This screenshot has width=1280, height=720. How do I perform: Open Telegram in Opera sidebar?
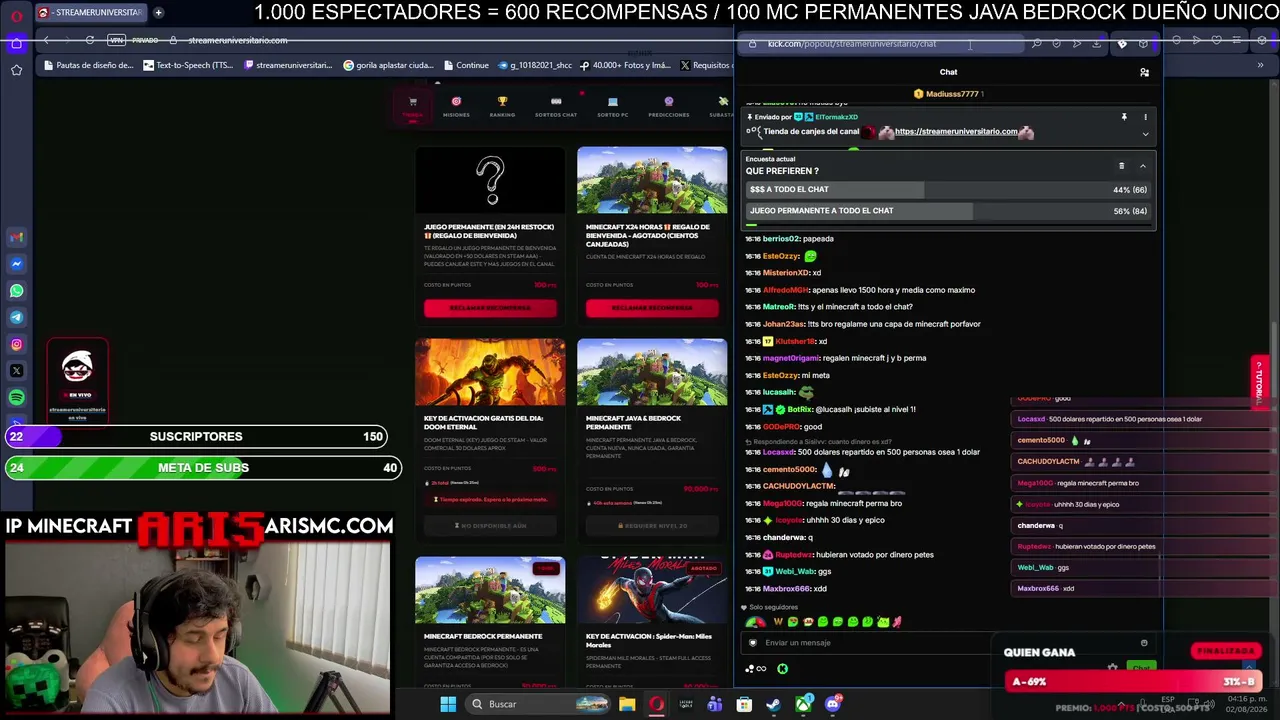tap(16, 318)
